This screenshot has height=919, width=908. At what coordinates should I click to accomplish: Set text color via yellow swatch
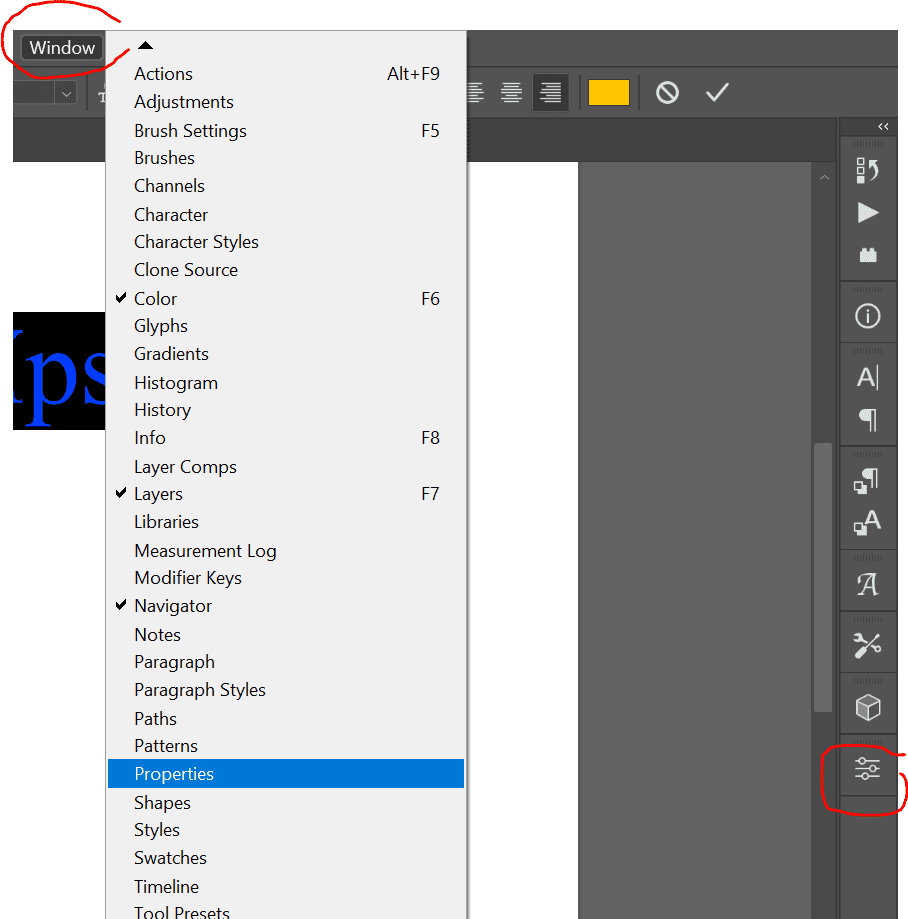coord(608,93)
